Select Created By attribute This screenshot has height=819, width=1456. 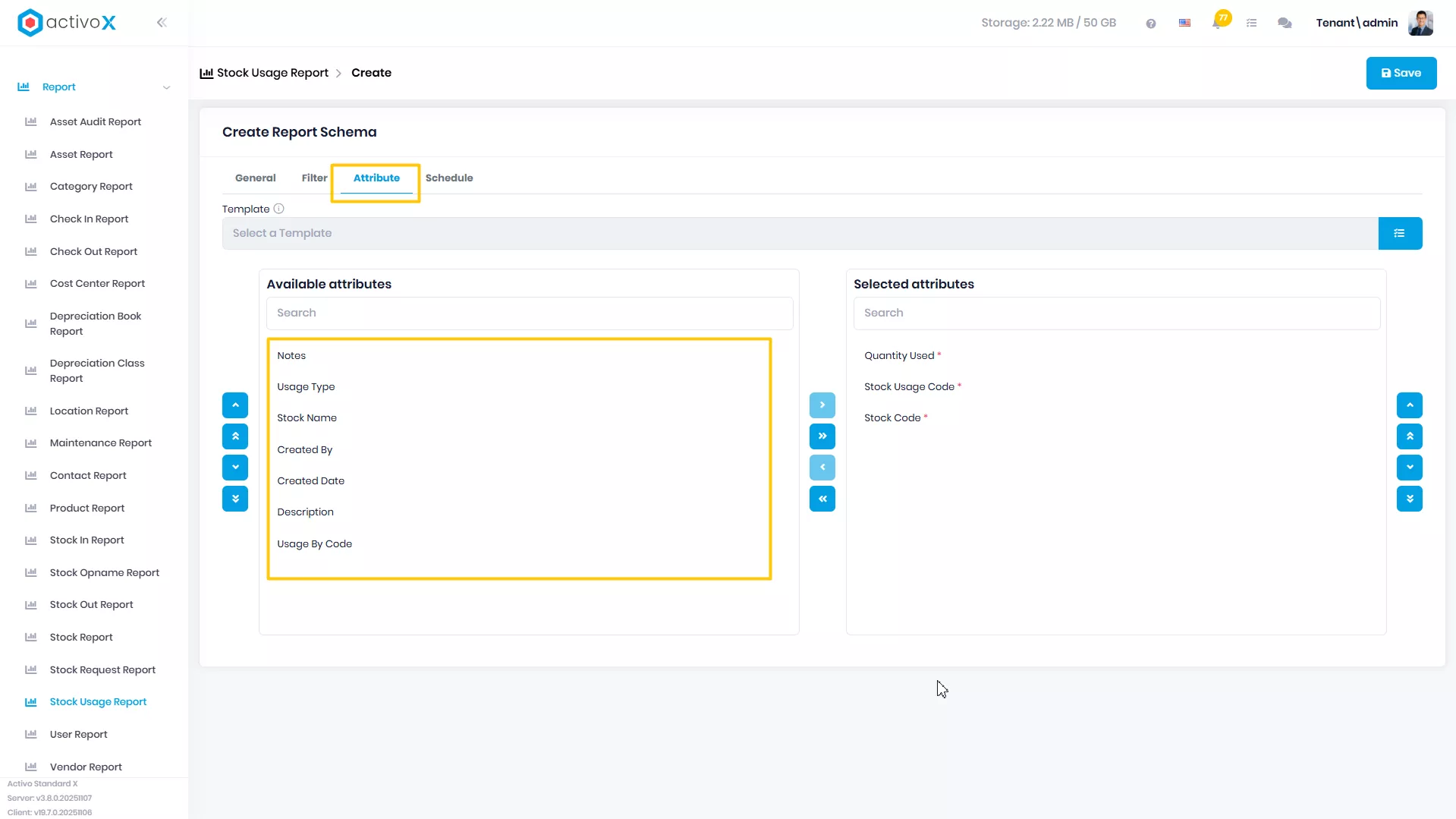(x=305, y=450)
